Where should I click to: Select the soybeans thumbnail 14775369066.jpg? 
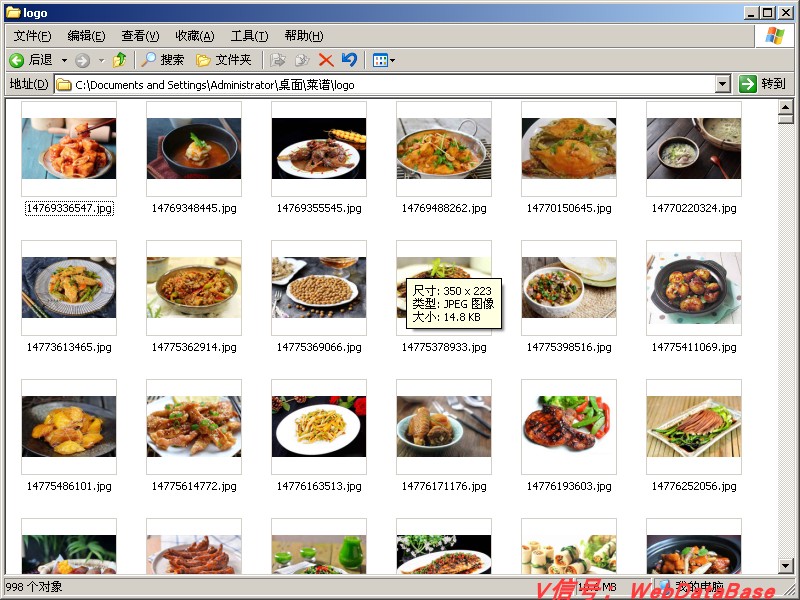point(319,288)
